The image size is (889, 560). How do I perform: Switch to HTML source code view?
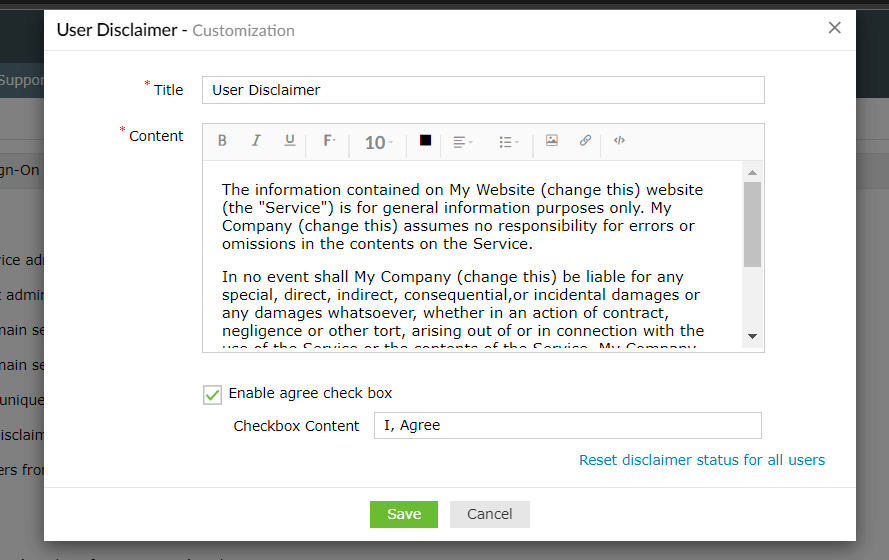click(619, 141)
